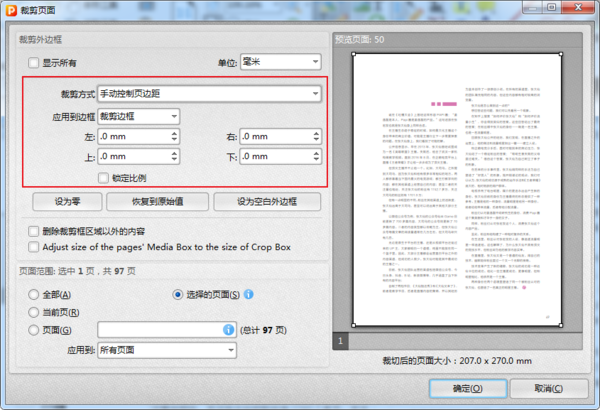Click the 裁切后的页面大小 207.0 x 270.0 mm text
This screenshot has height=410, width=600.
457,361
